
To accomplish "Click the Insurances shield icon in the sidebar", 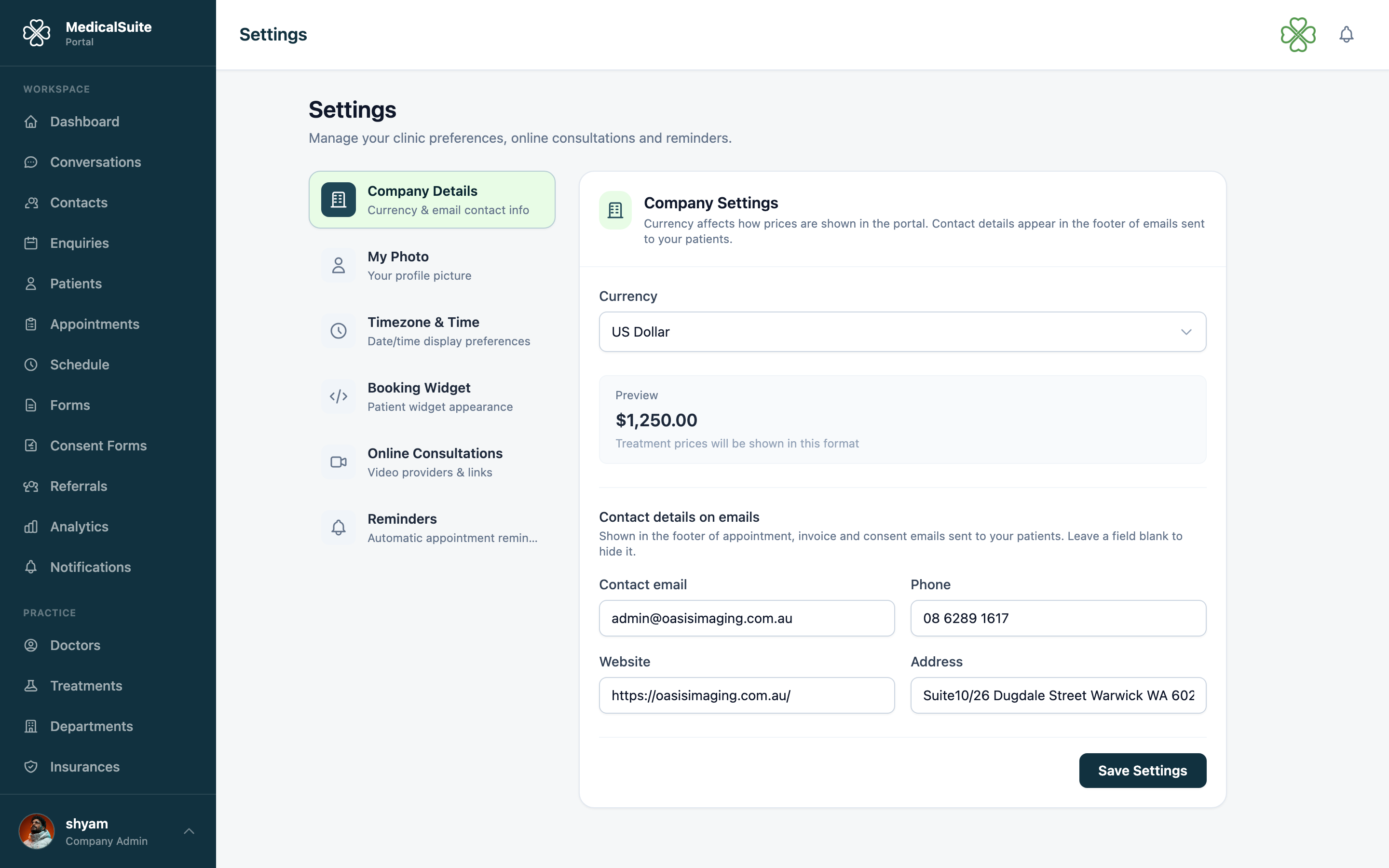I will click(31, 767).
